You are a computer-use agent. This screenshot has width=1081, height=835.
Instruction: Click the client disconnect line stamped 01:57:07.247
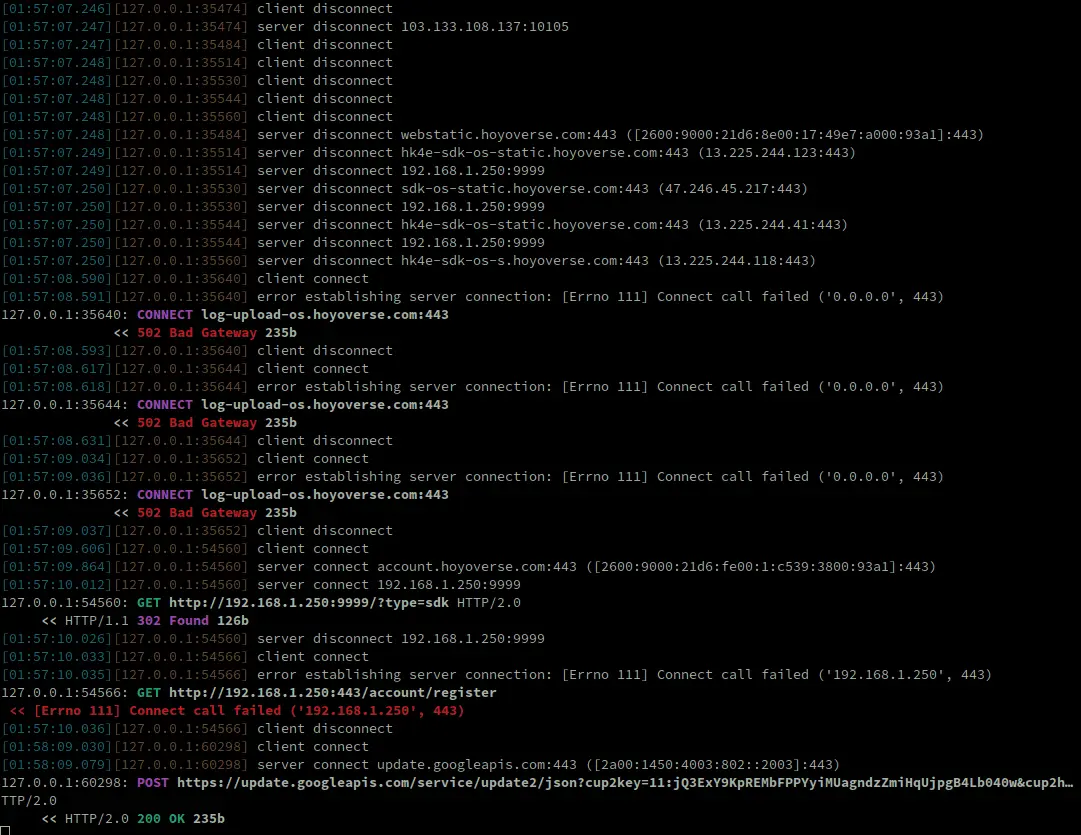click(197, 44)
